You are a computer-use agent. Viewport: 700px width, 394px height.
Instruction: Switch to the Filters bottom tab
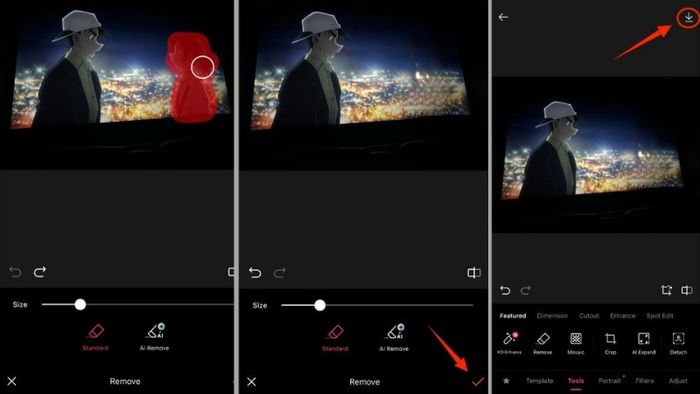tap(645, 381)
